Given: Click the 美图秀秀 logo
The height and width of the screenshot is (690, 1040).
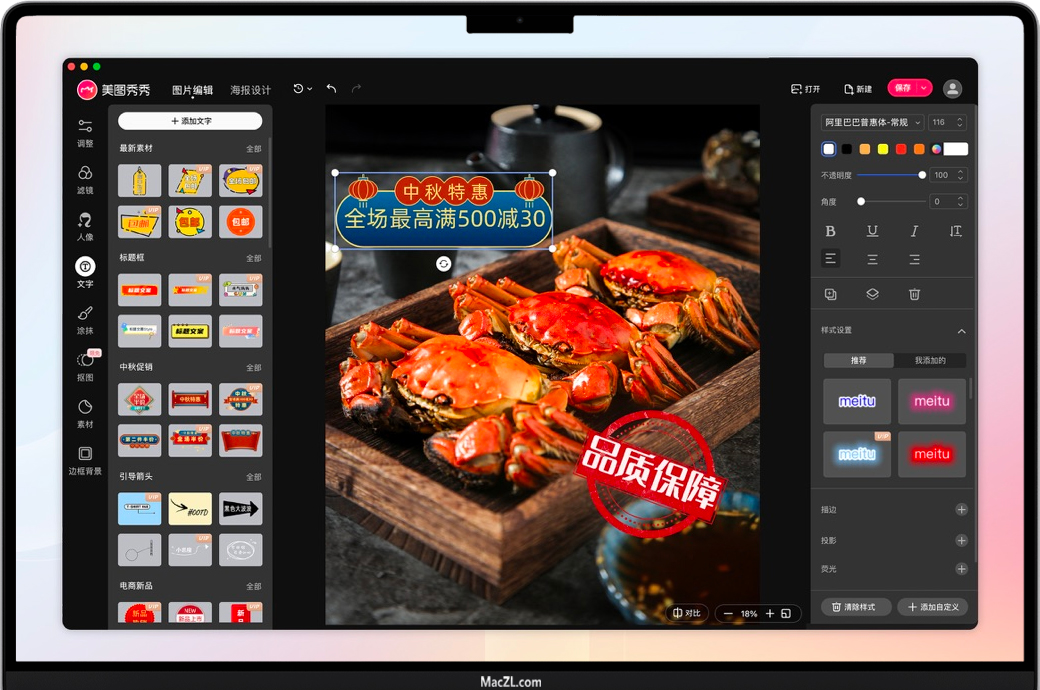Looking at the screenshot, I should (114, 90).
